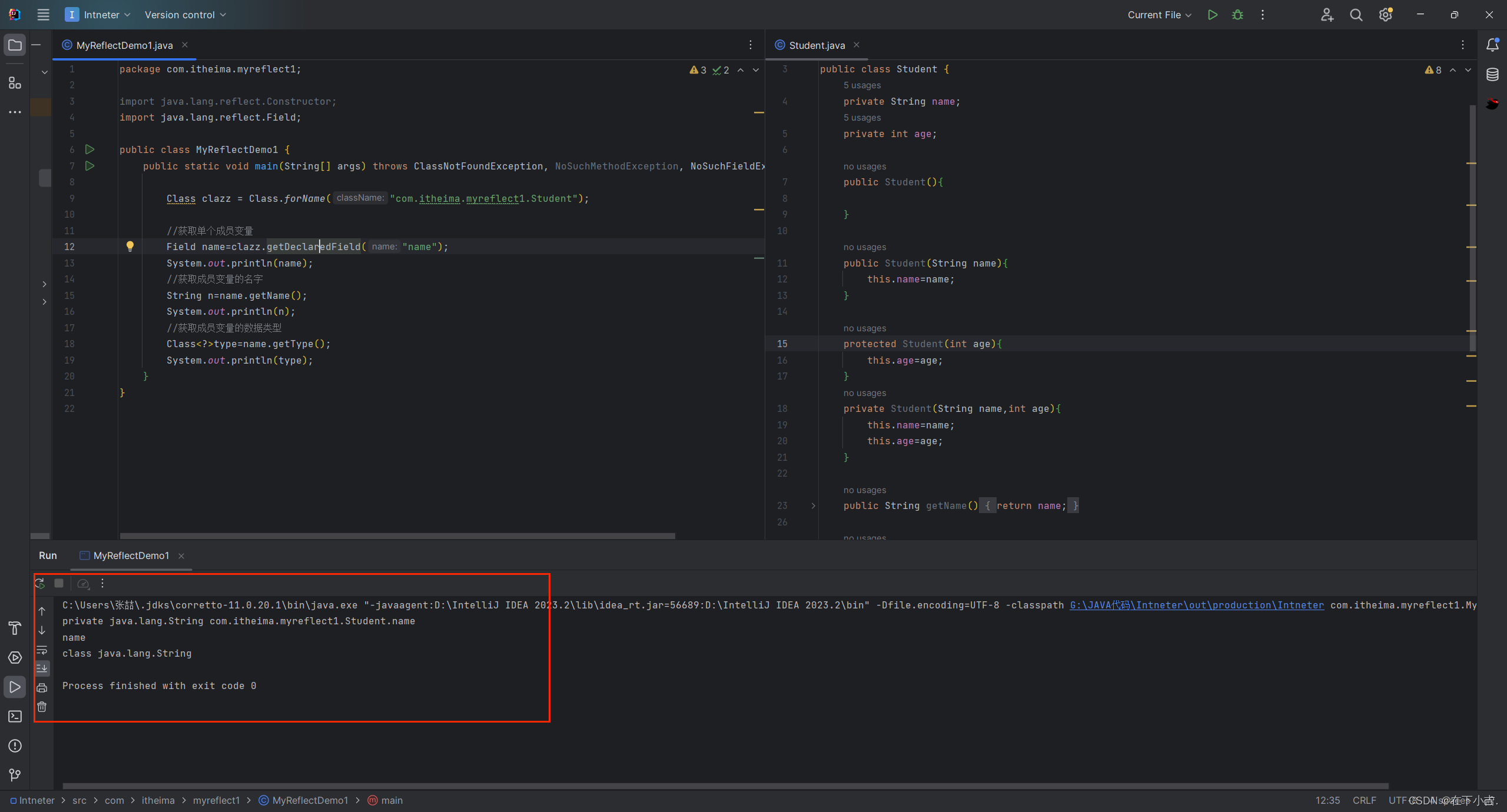Select MyReflectDemo1 class in breadcrumb

pyautogui.click(x=304, y=800)
